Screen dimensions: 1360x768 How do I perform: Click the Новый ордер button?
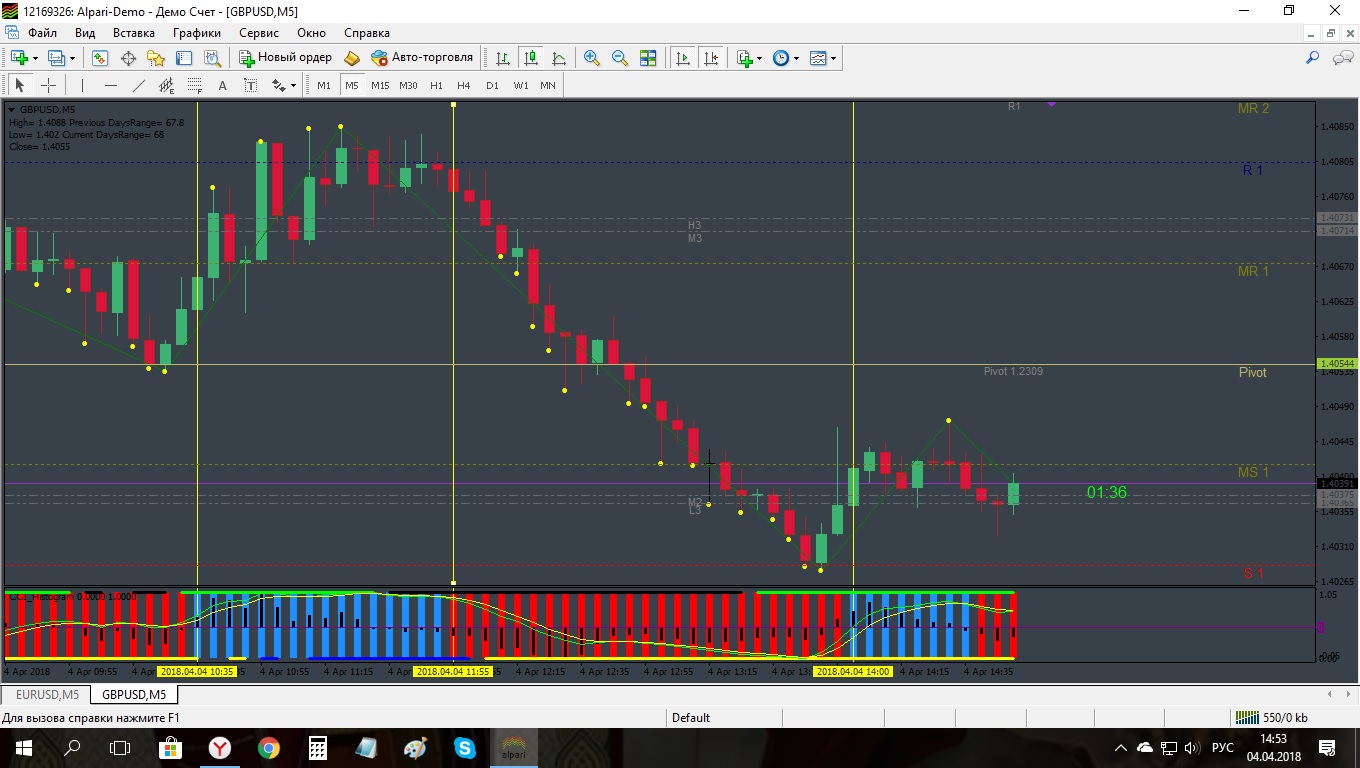(x=285, y=58)
